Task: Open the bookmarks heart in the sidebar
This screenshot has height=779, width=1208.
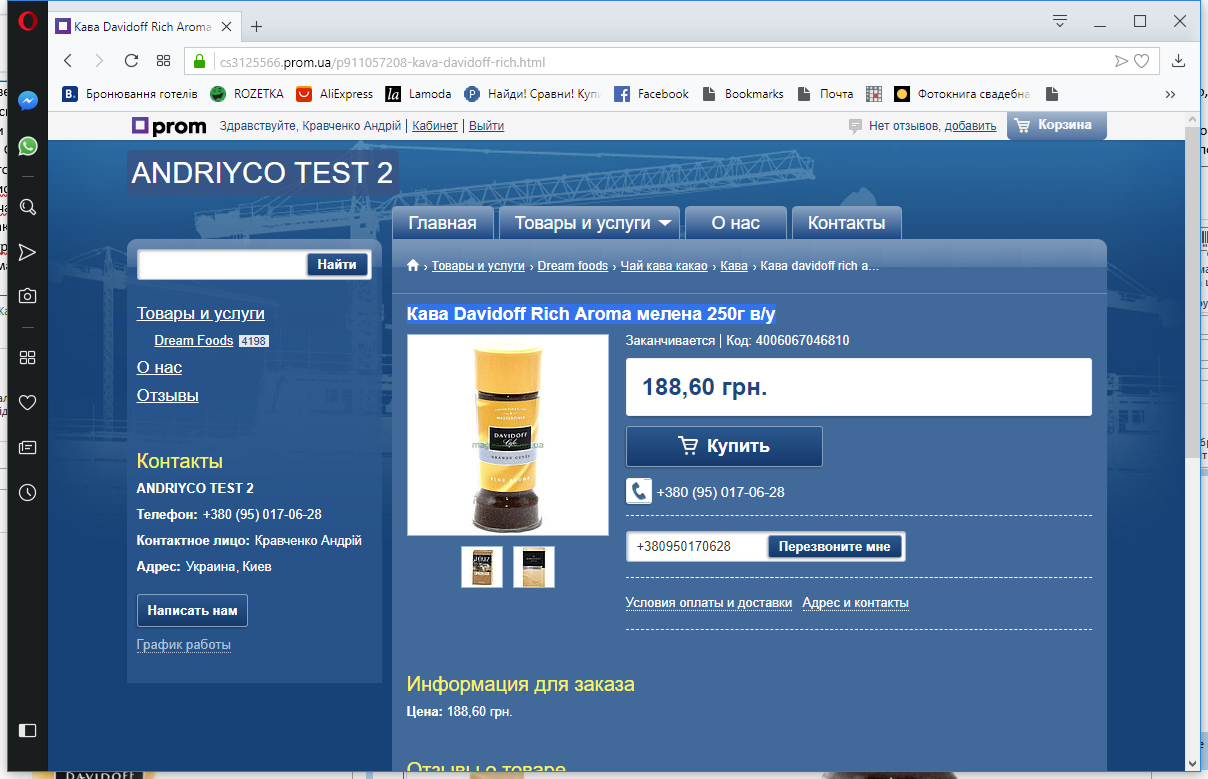Action: tap(28, 402)
